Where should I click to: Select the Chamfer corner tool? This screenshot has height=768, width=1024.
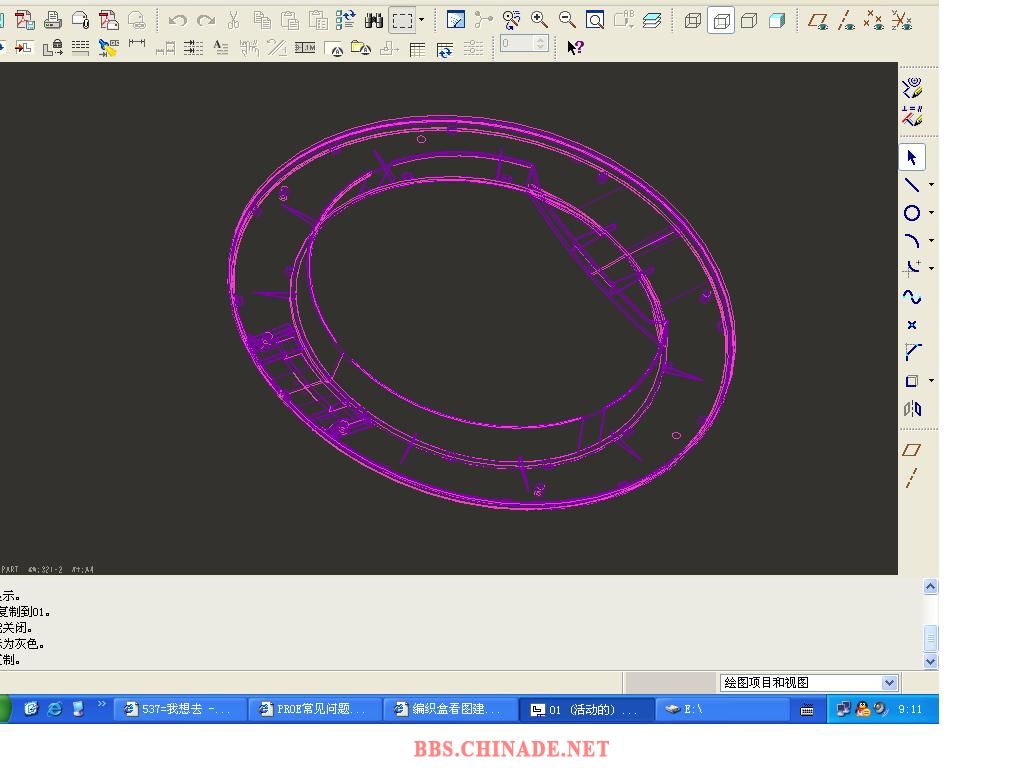(x=912, y=353)
